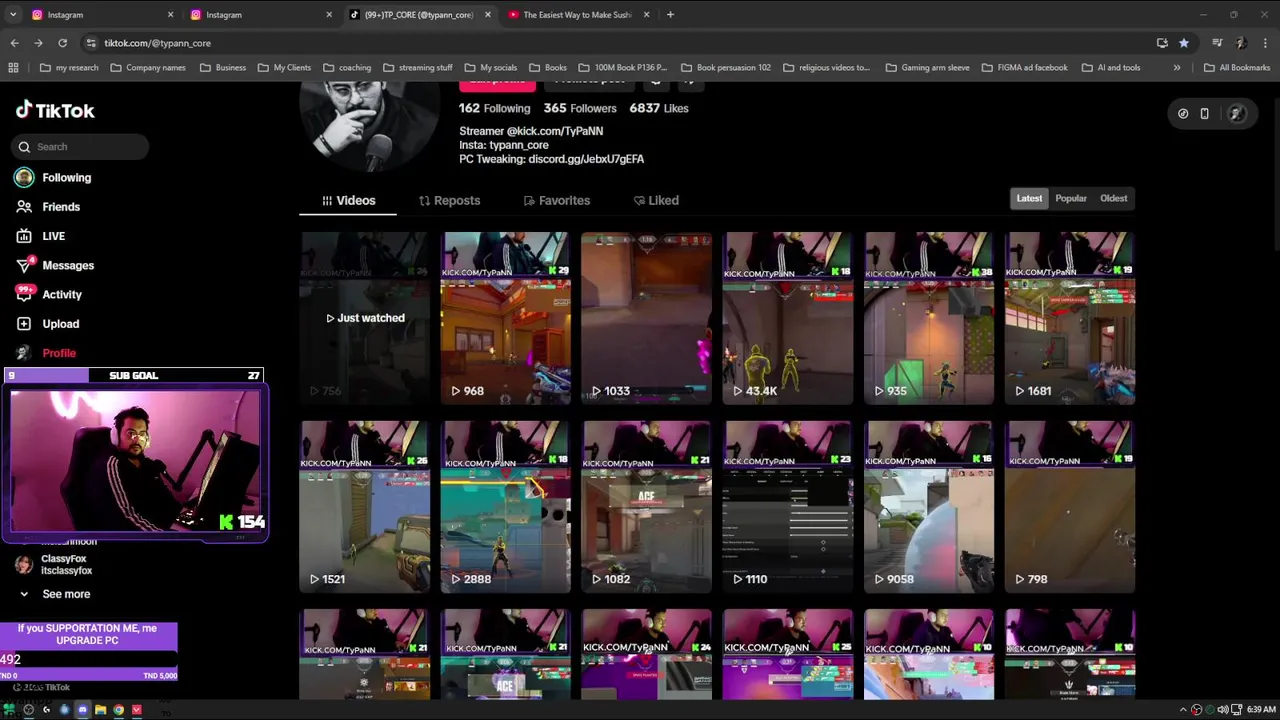Expand the tab search dropdown chevron
Viewport: 1280px width, 720px height.
point(14,15)
